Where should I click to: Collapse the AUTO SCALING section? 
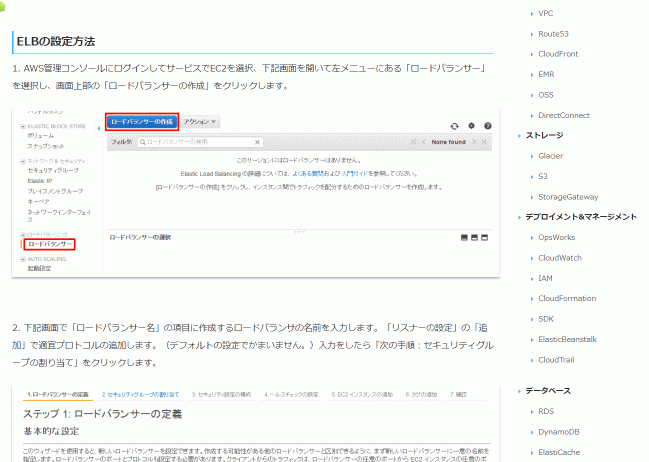[x=23, y=259]
